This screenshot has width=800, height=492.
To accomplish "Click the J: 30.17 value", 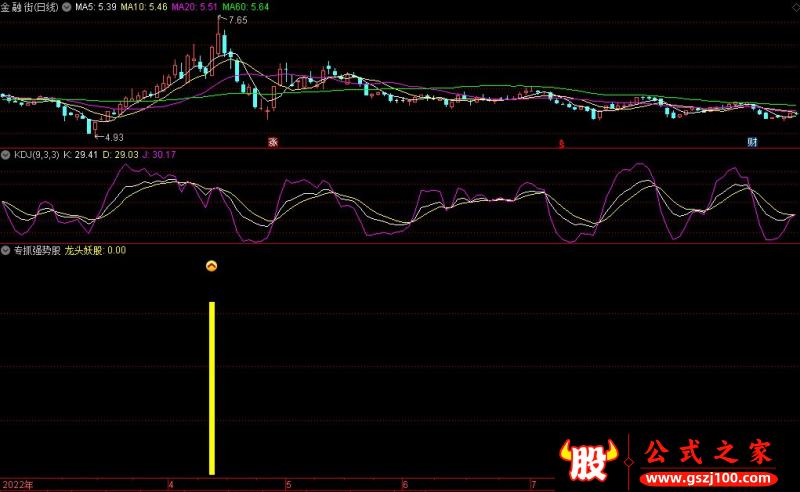I will point(159,155).
